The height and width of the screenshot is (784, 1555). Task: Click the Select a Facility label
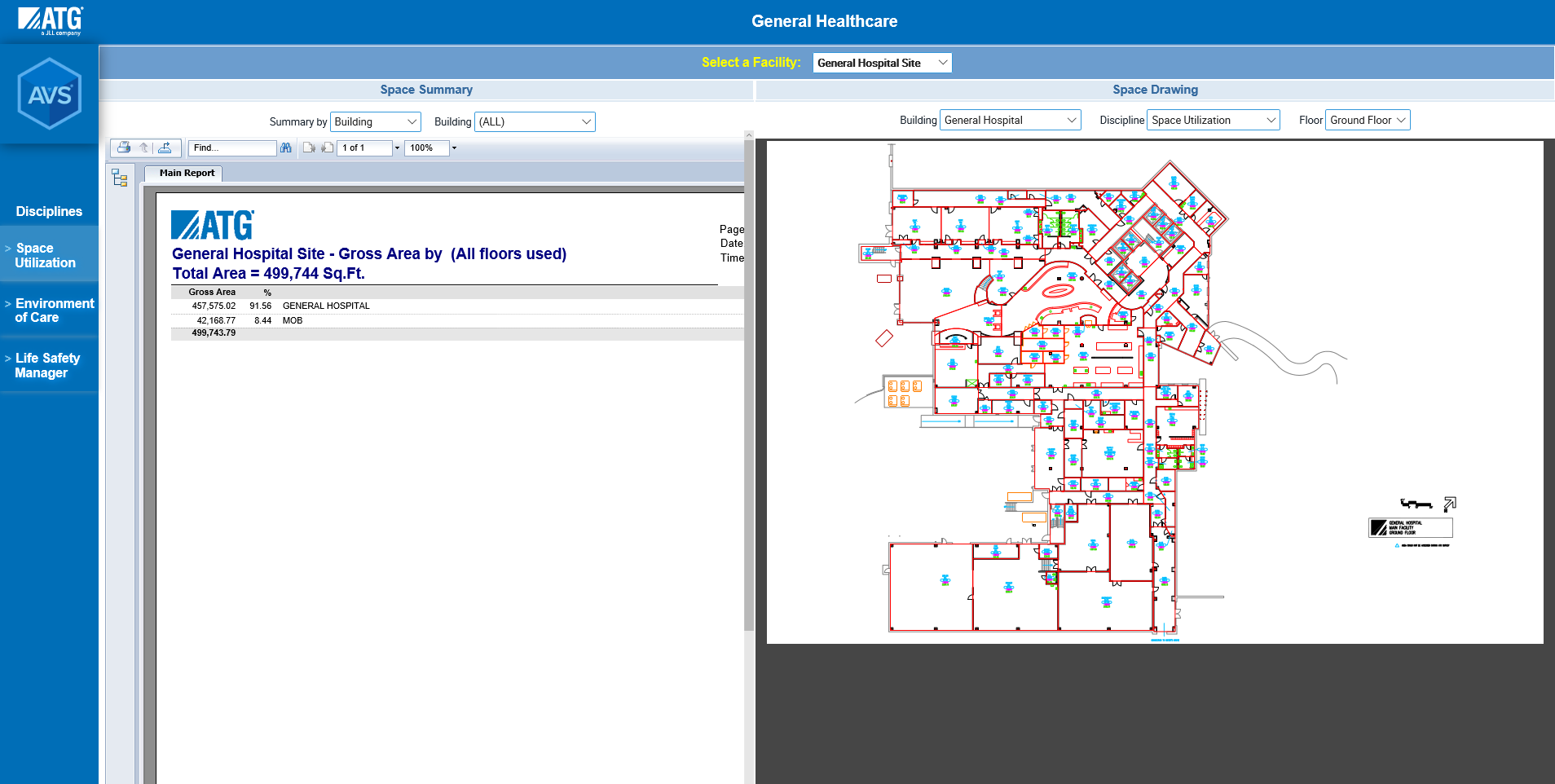click(x=751, y=63)
